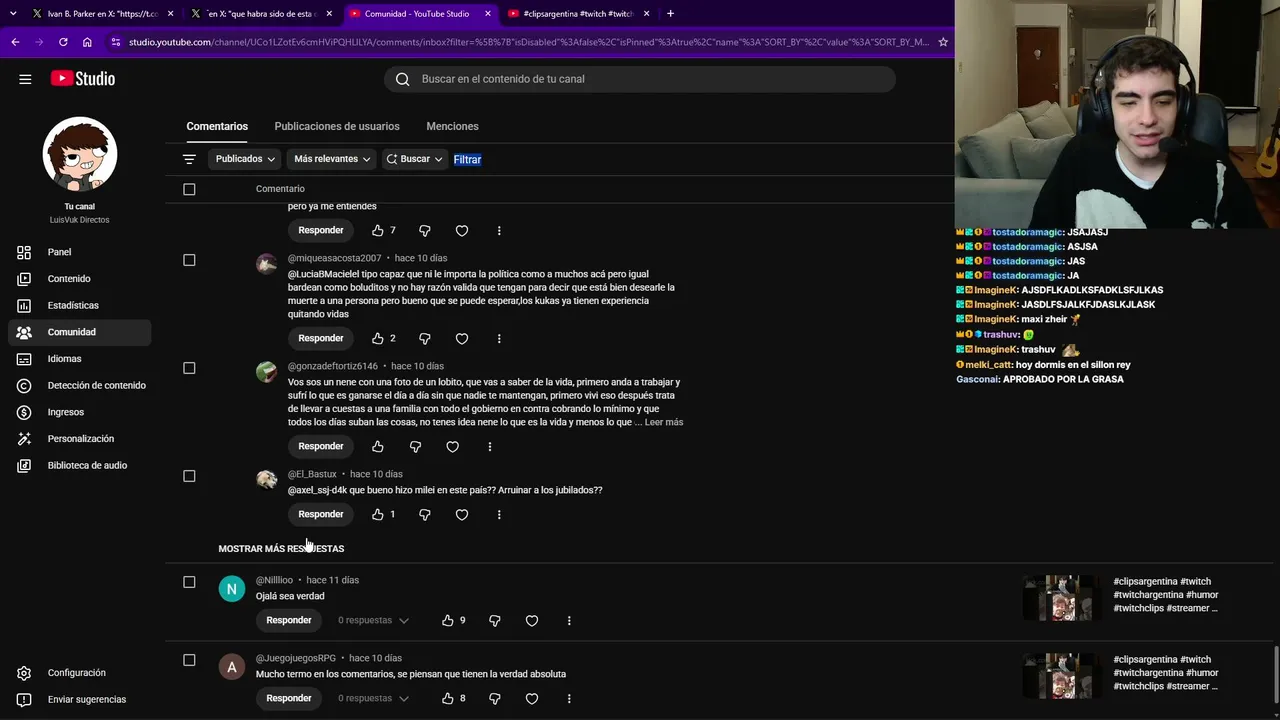Show more replies with MOSTRAR MÁS RESPUESTAS
Viewport: 1280px width, 720px height.
point(281,549)
